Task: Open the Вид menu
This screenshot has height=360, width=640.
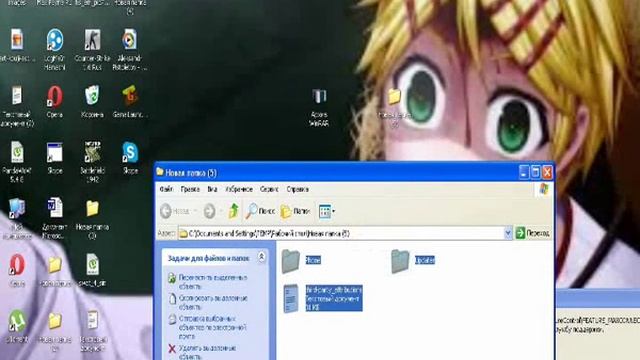Action: point(212,189)
